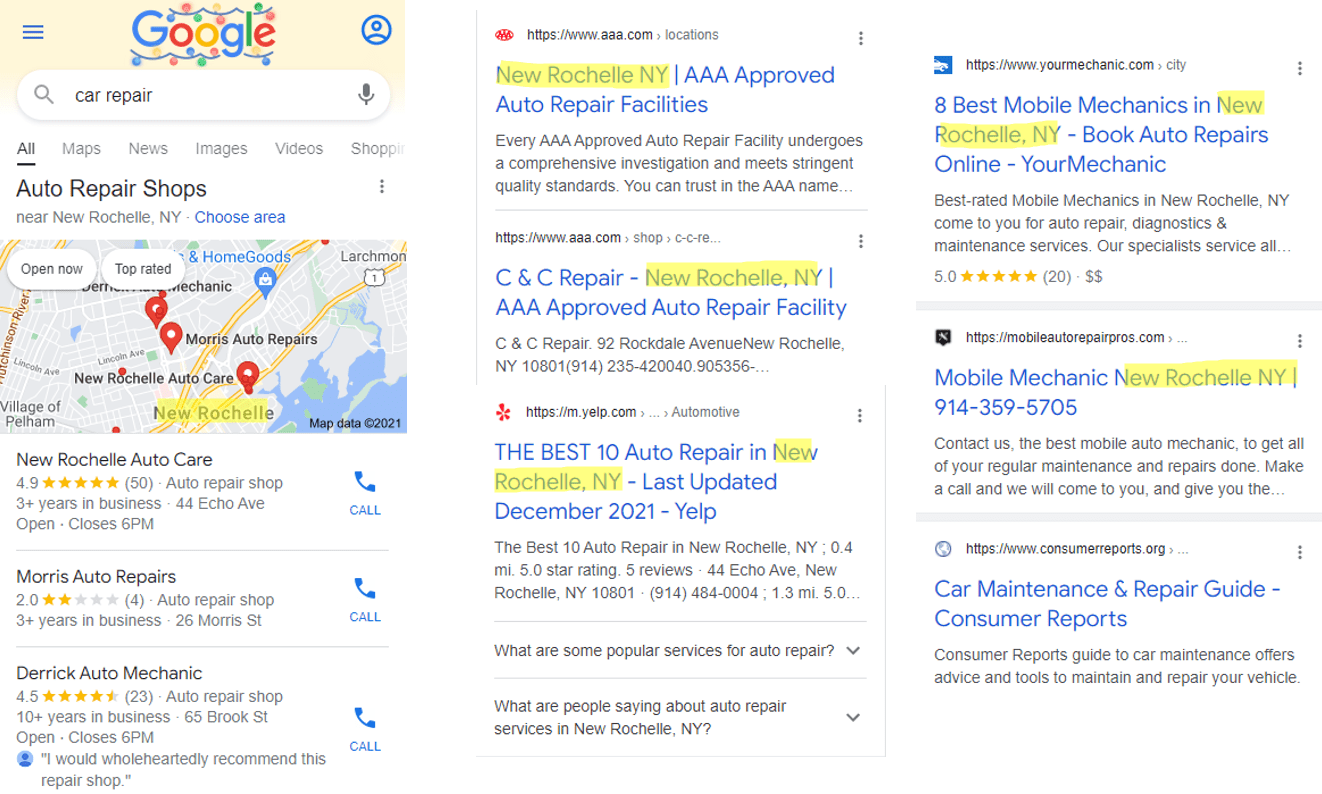1322x794 pixels.
Task: Toggle the Open now filter
Action: click(52, 269)
